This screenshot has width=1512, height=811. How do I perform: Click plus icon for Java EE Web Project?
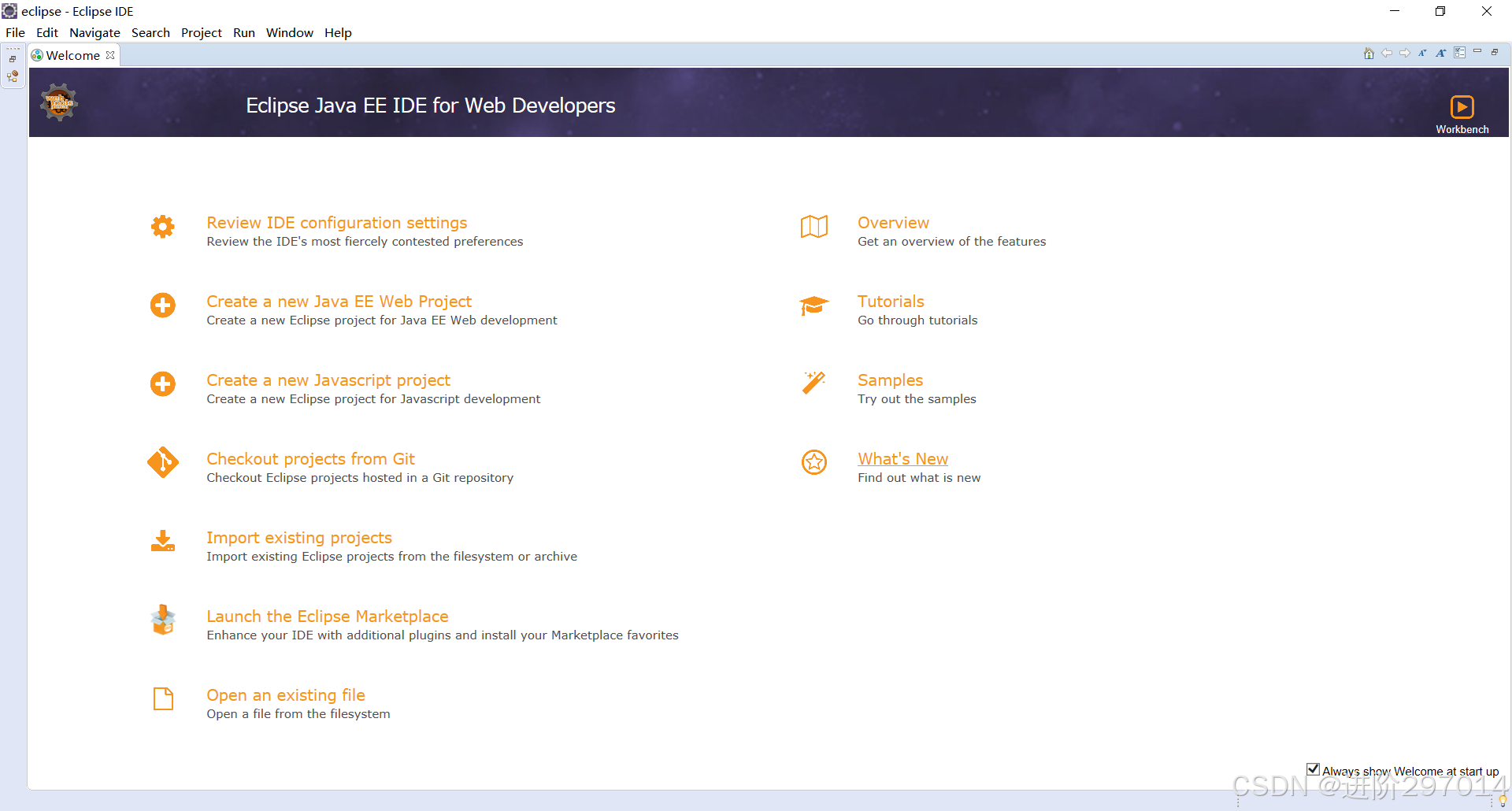pos(163,306)
